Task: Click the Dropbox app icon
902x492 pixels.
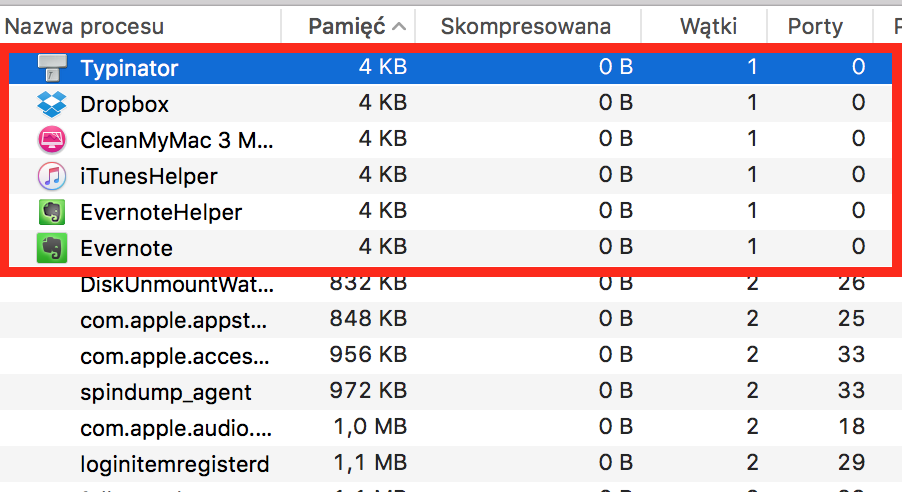Action: 52,104
